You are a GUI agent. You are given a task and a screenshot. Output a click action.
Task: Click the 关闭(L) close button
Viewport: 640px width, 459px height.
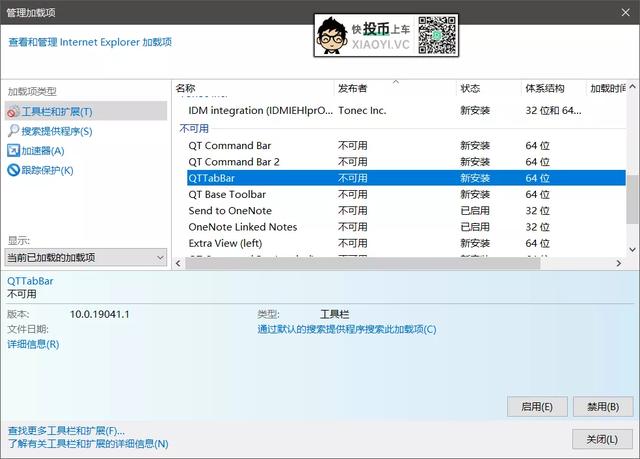click(x=602, y=439)
